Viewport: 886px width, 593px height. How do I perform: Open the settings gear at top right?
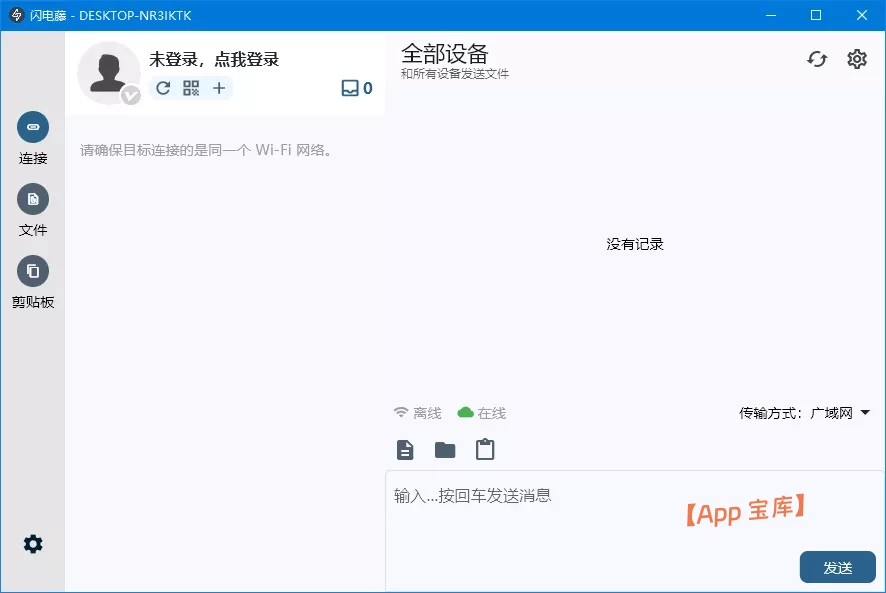point(857,59)
